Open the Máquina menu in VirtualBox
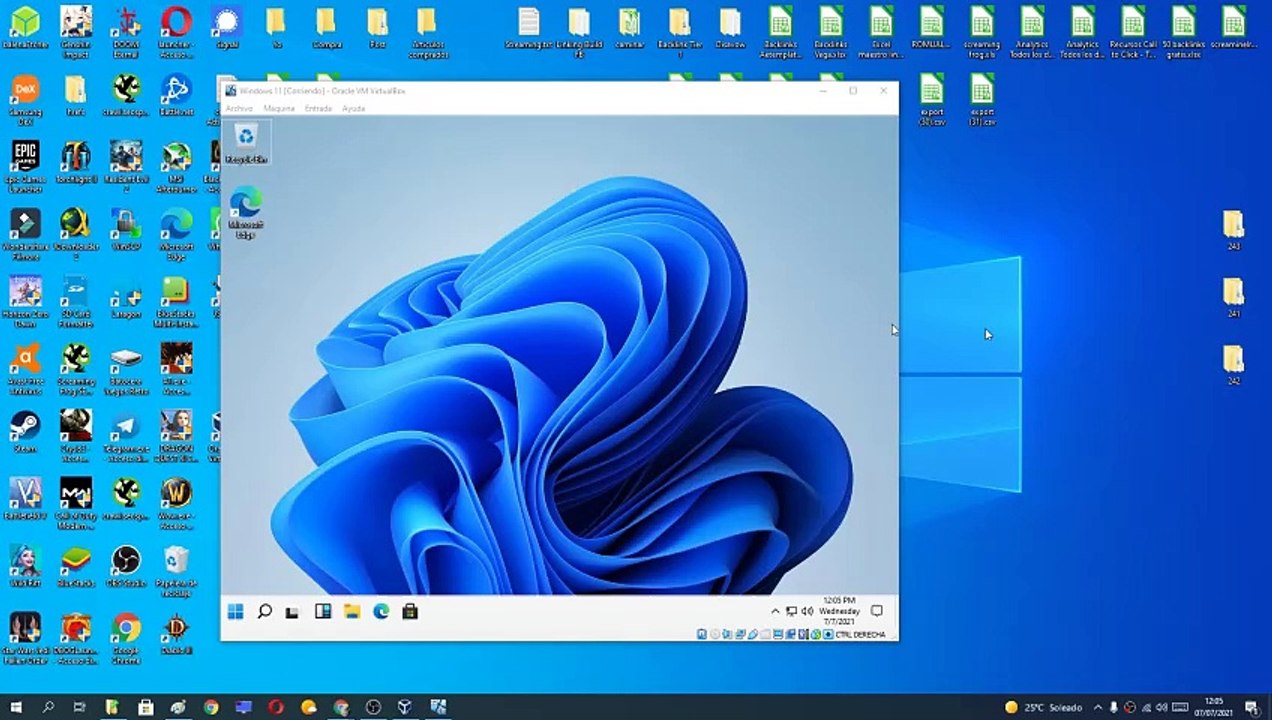1272x720 pixels. [x=279, y=108]
